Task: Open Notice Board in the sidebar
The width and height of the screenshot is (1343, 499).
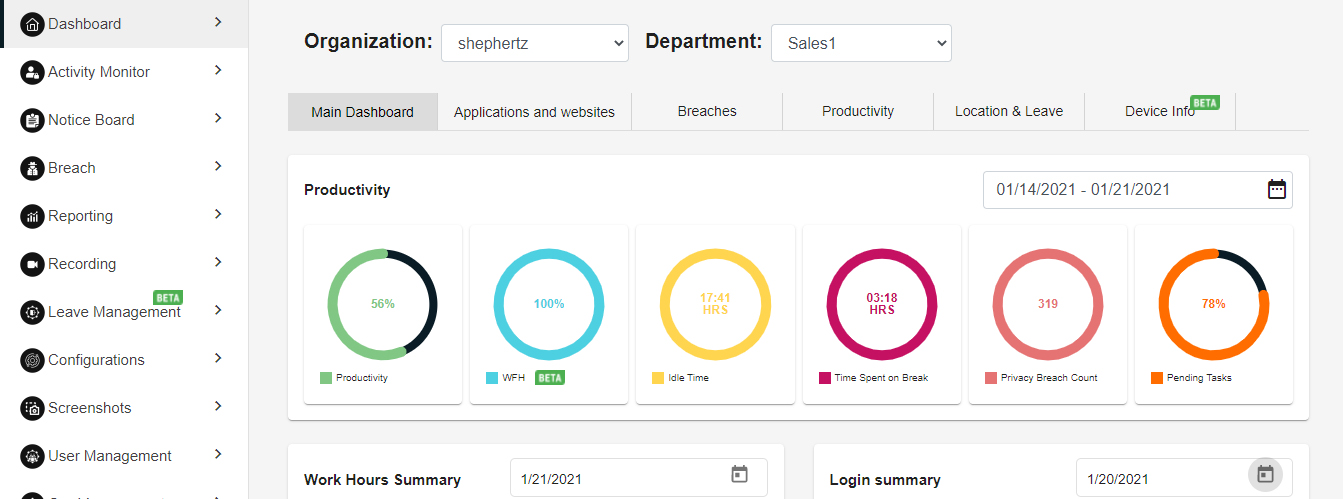Action: click(x=124, y=120)
